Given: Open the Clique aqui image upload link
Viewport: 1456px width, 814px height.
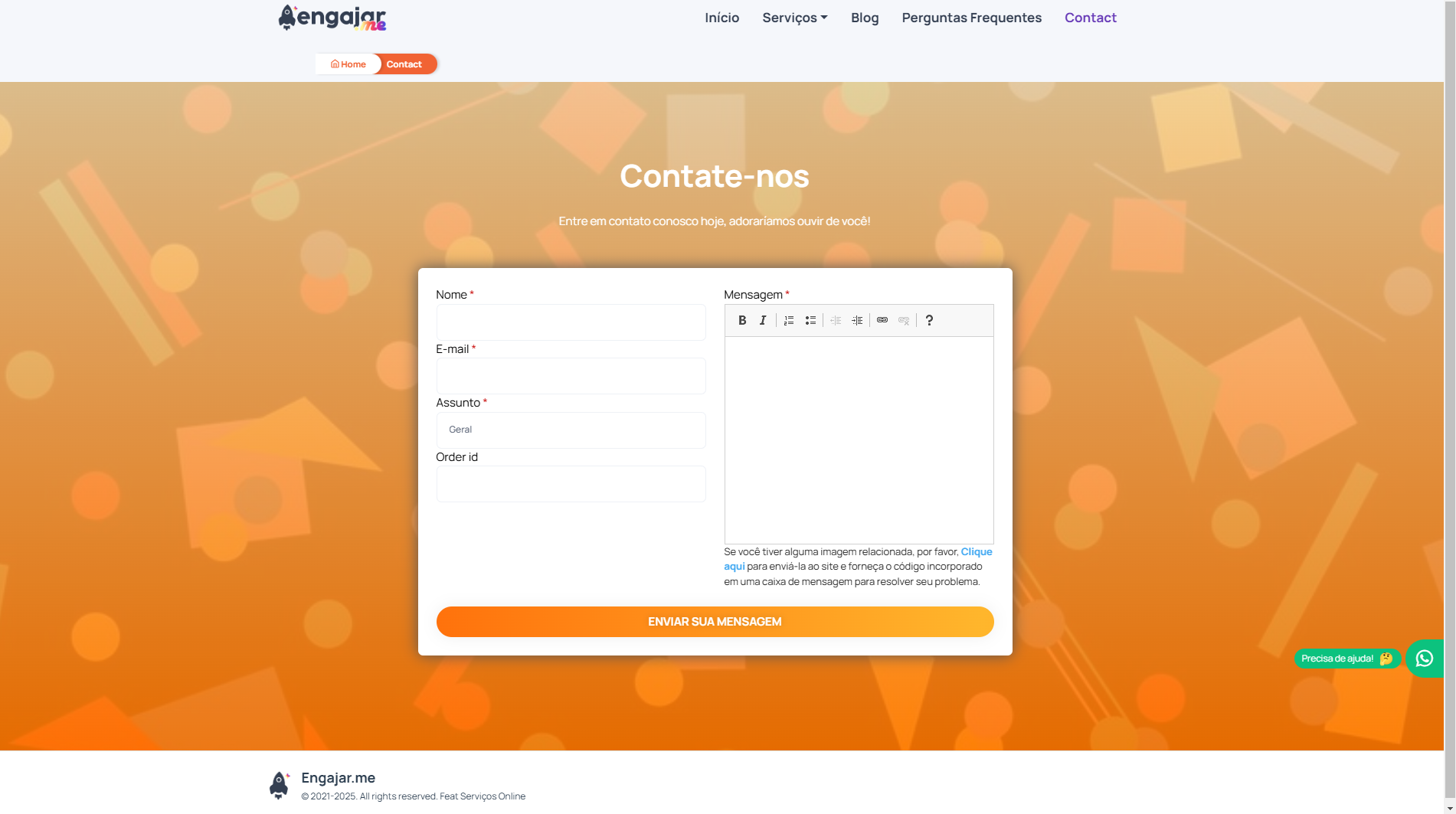Looking at the screenshot, I should coord(976,551).
